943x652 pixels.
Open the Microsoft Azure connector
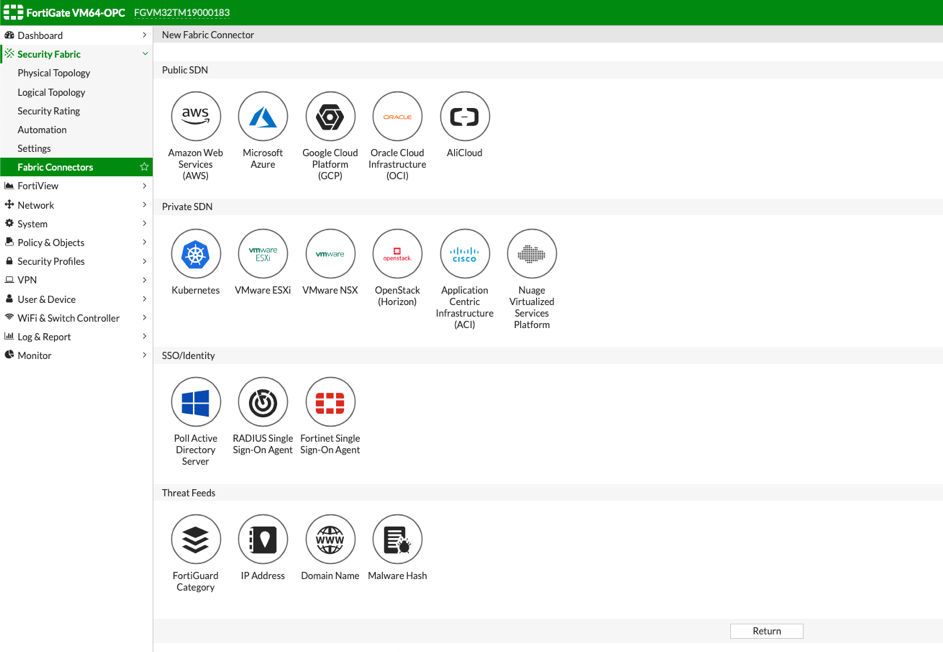[x=262, y=115]
